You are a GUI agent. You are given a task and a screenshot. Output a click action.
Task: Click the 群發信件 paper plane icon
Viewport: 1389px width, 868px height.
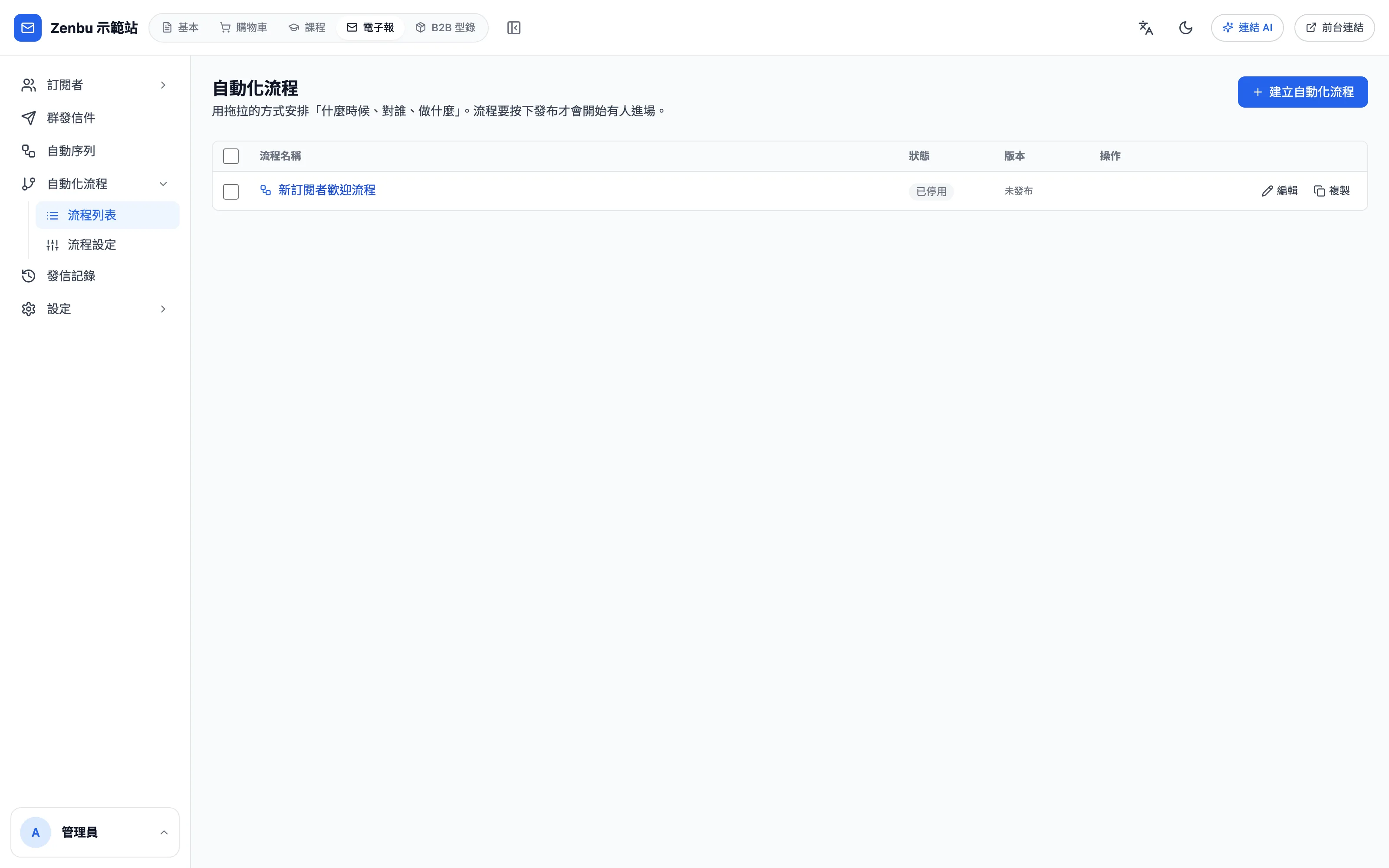[x=29, y=118]
